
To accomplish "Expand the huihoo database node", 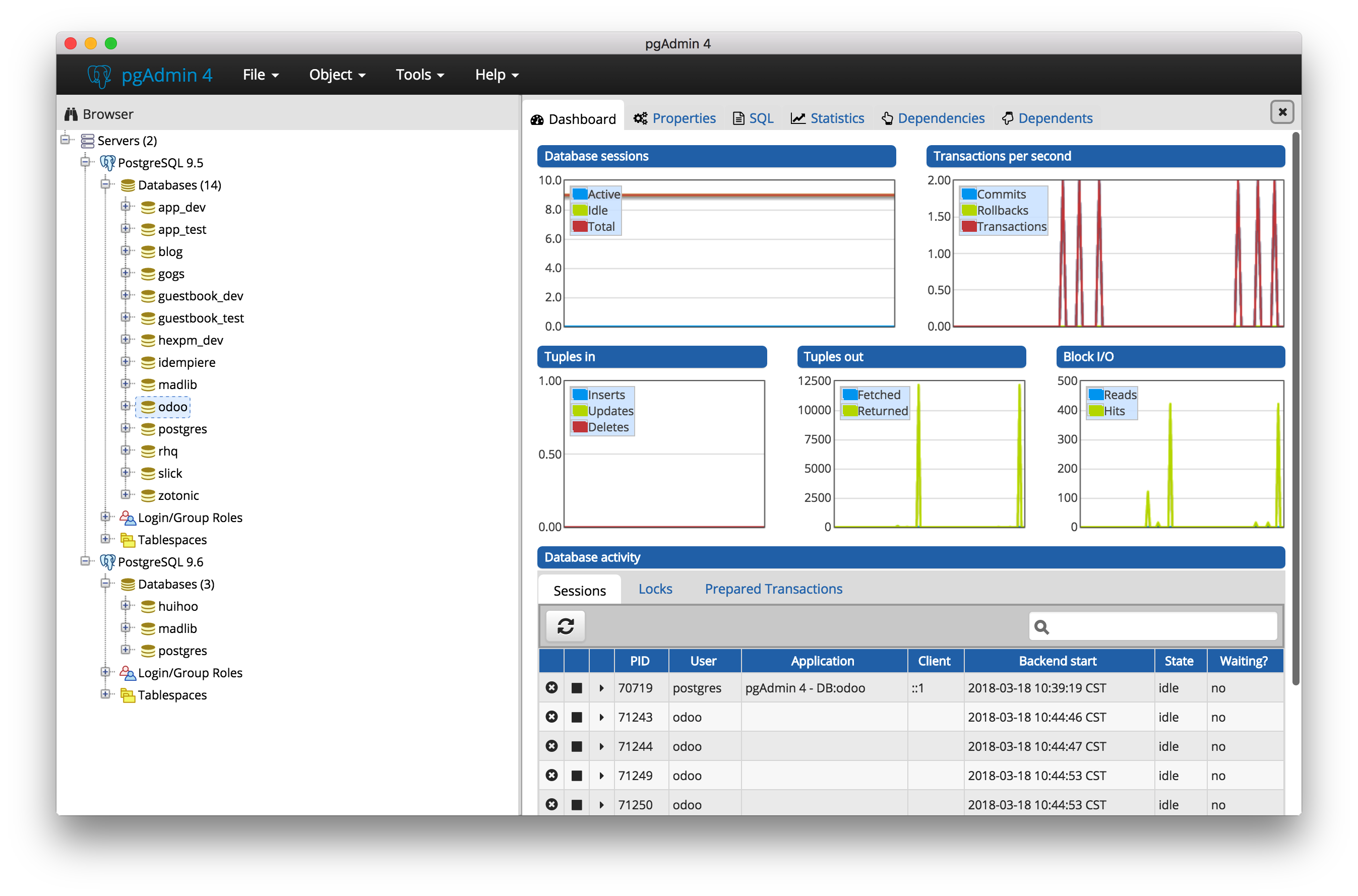I will click(x=125, y=605).
